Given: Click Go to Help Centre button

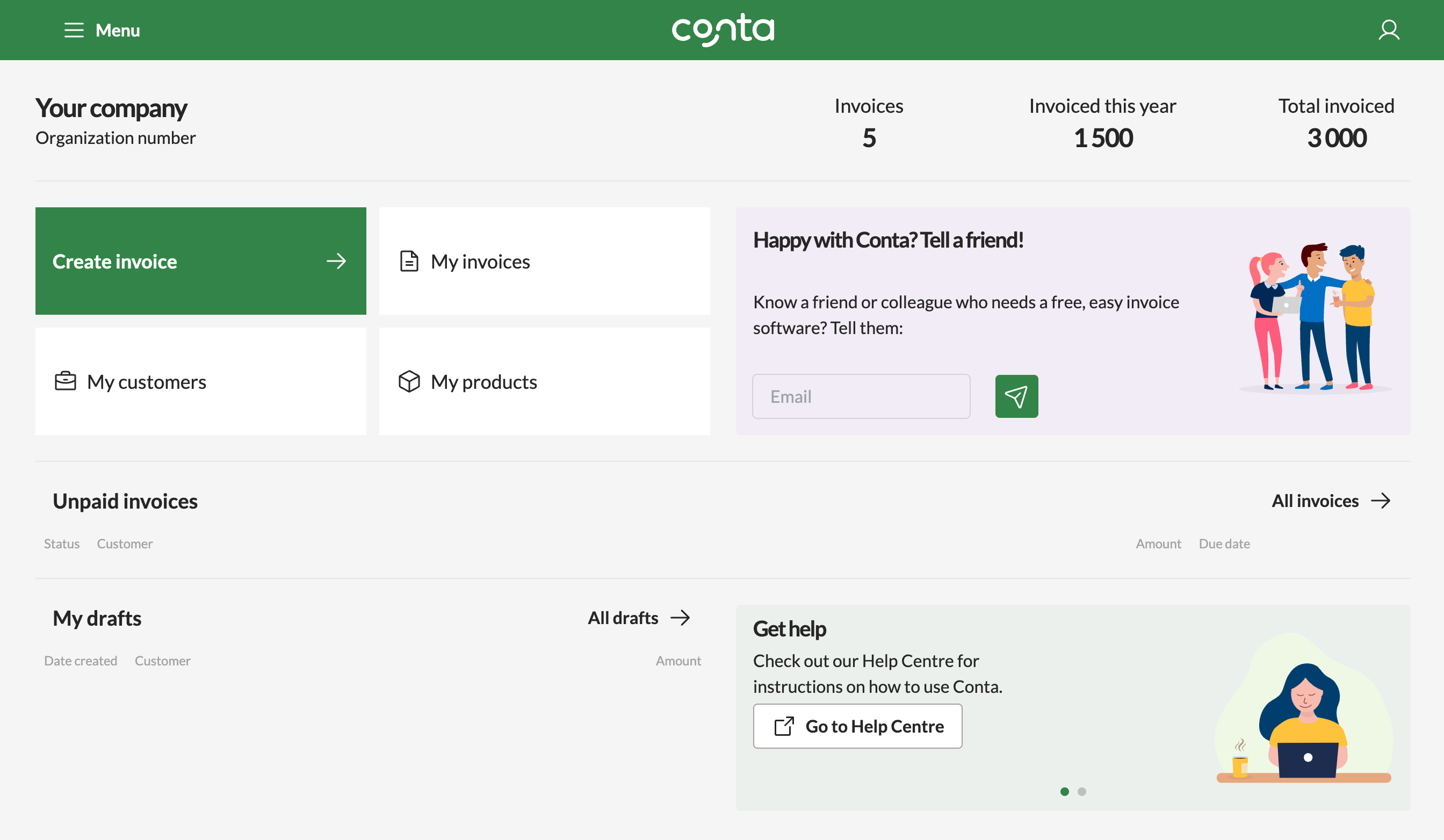Looking at the screenshot, I should [x=858, y=726].
